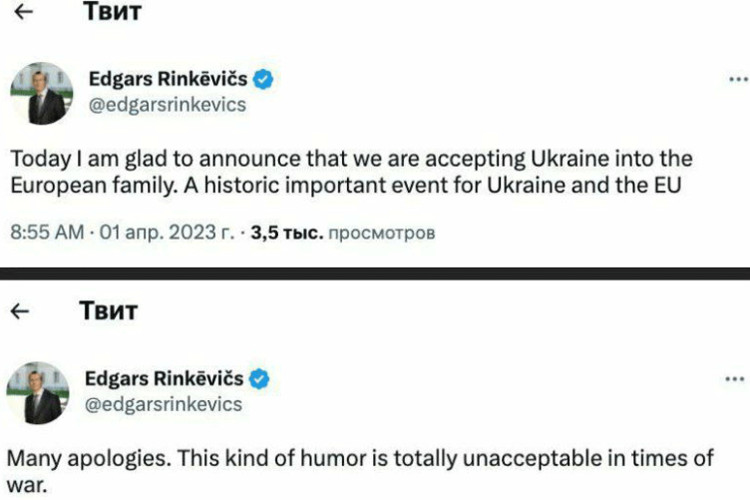
Task: Open Edgars Rinkēvičs name on the announcement tweet
Action: point(173,79)
